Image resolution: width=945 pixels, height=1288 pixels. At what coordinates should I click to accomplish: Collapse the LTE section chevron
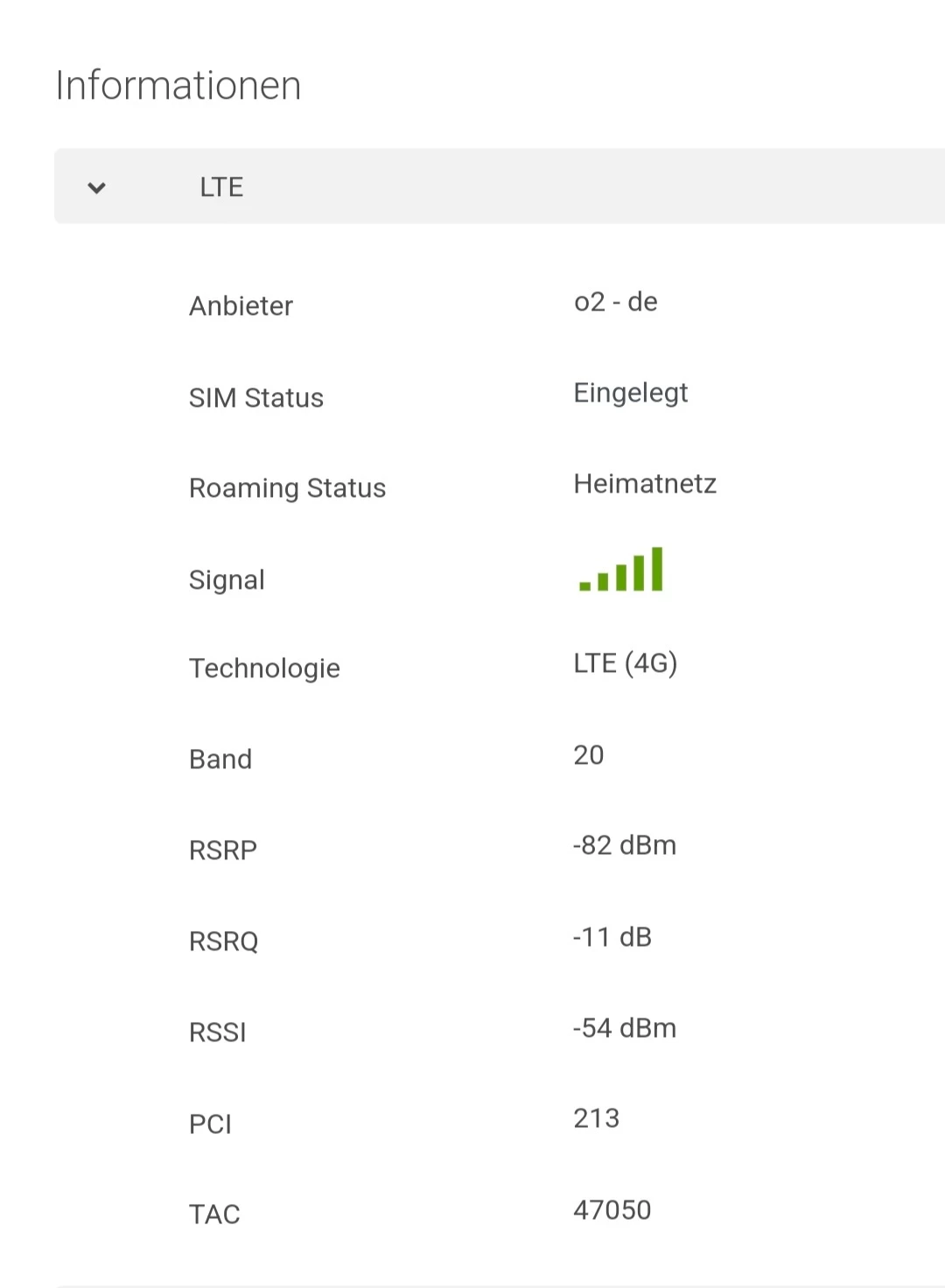(96, 187)
